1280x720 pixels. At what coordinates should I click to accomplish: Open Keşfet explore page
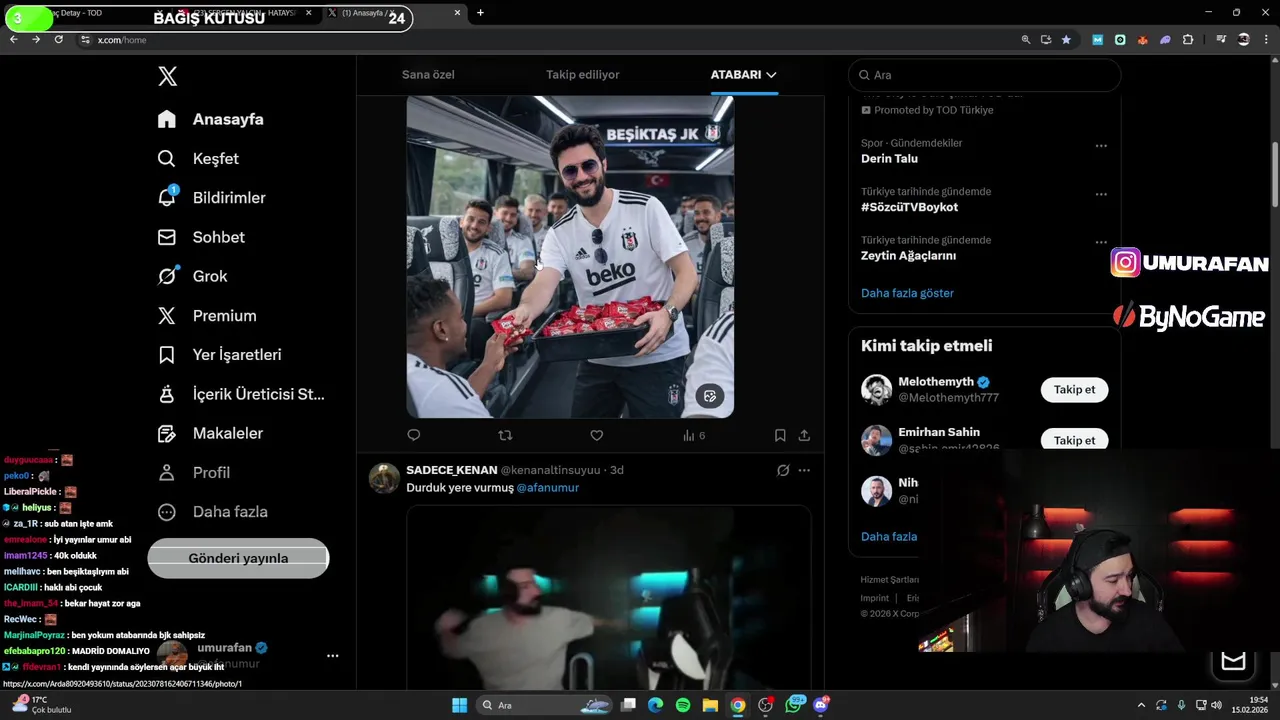point(198,158)
